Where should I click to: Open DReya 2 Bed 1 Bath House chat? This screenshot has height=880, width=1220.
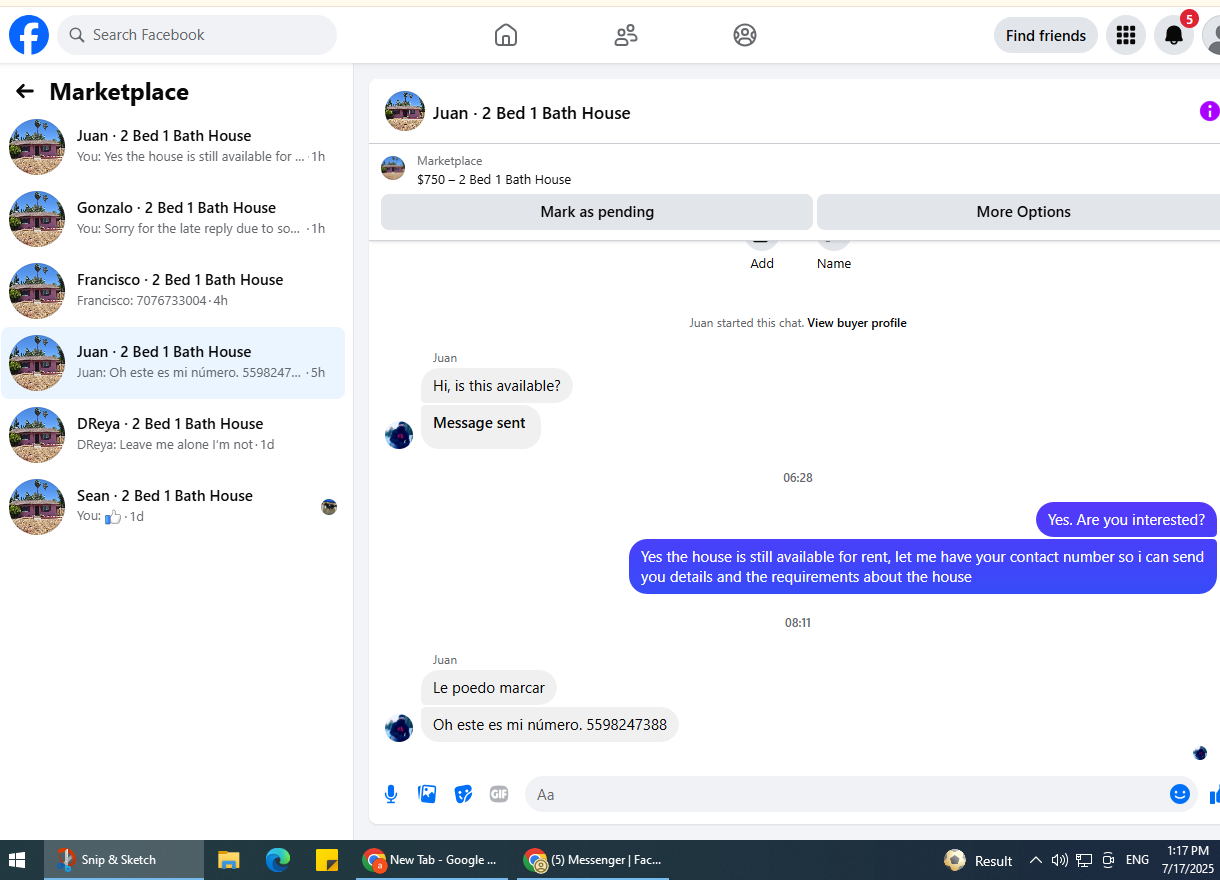(173, 435)
